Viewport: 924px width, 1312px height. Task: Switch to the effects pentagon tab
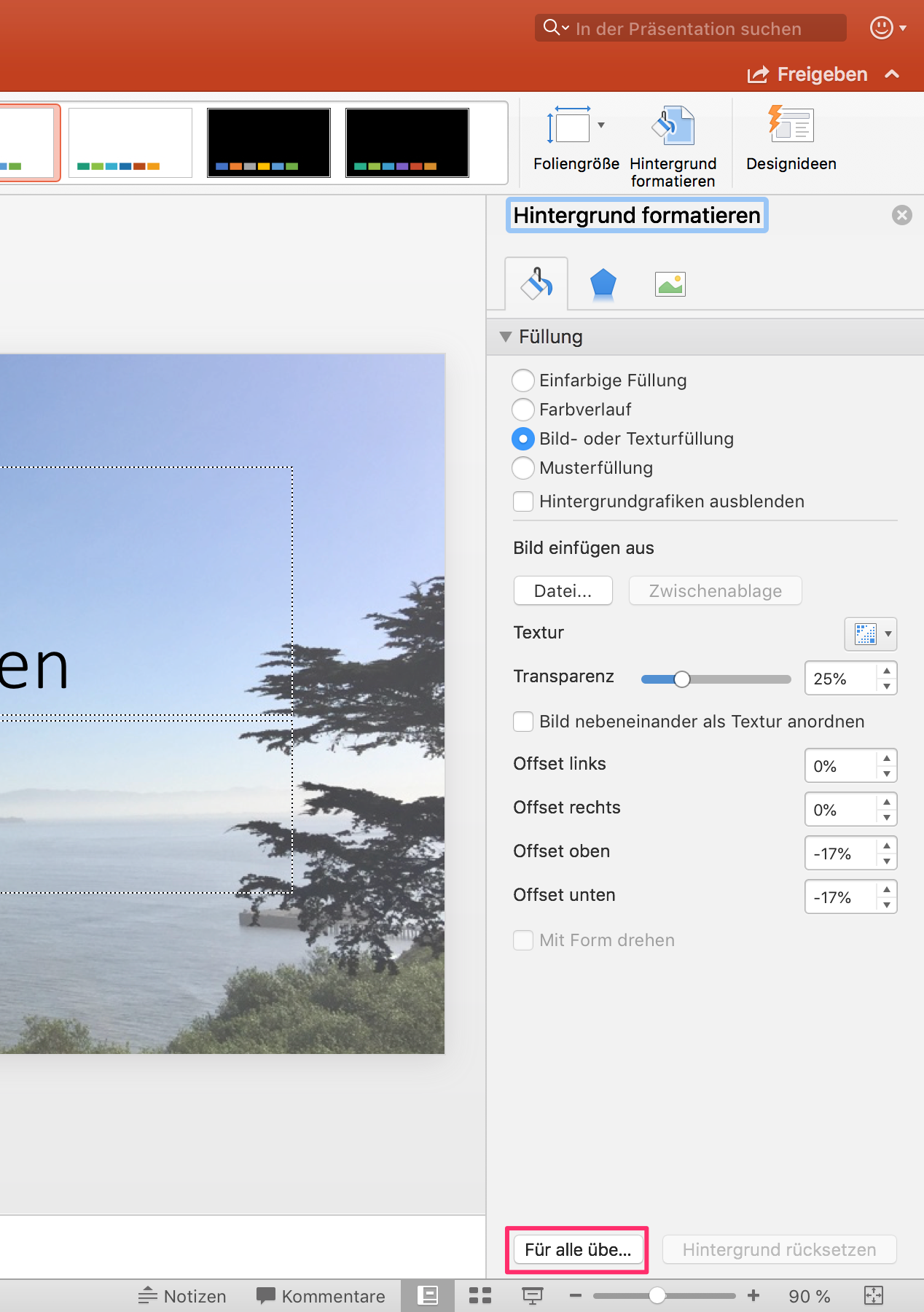click(603, 284)
